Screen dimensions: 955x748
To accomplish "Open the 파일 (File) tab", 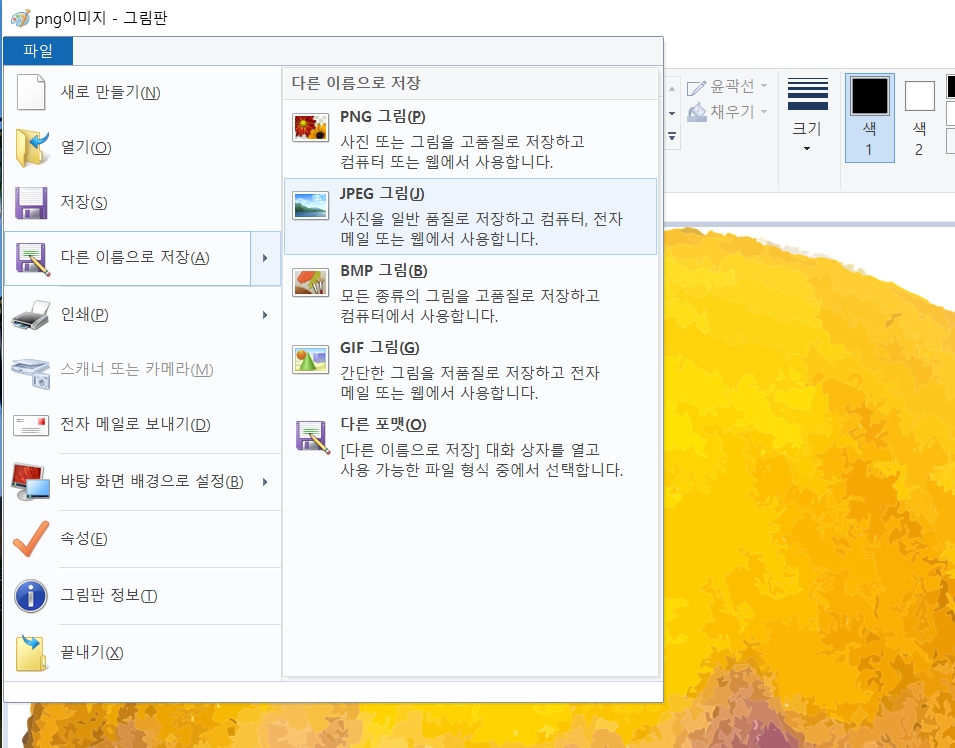I will point(38,51).
